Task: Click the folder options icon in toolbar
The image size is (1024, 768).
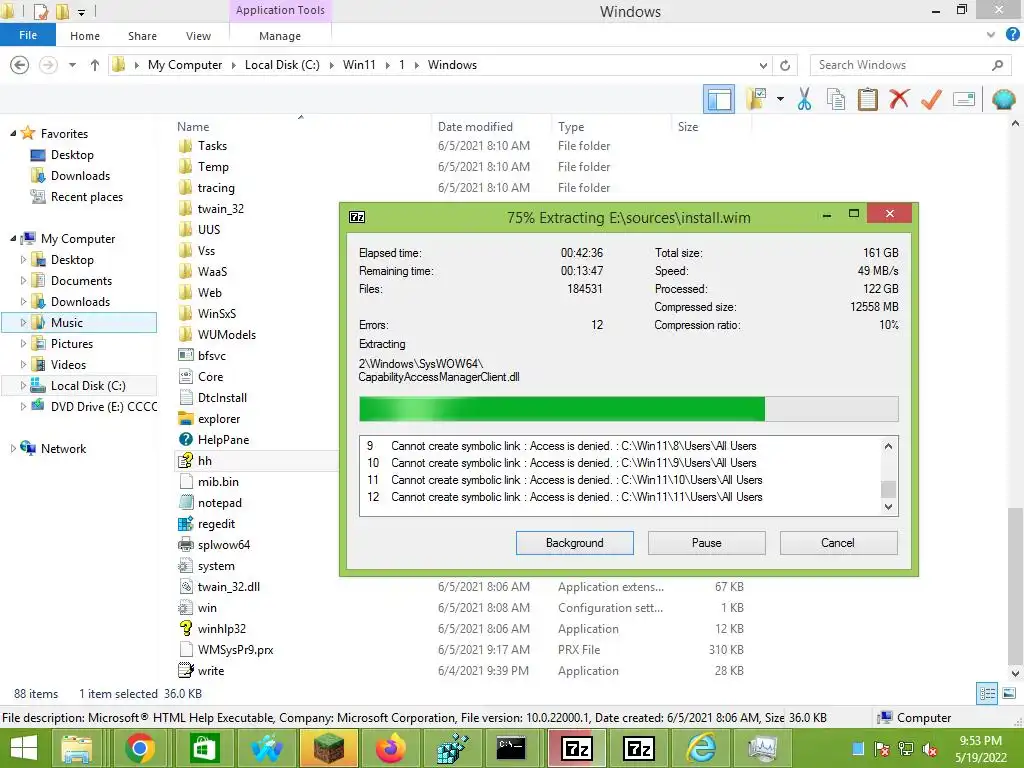Action: [756, 99]
